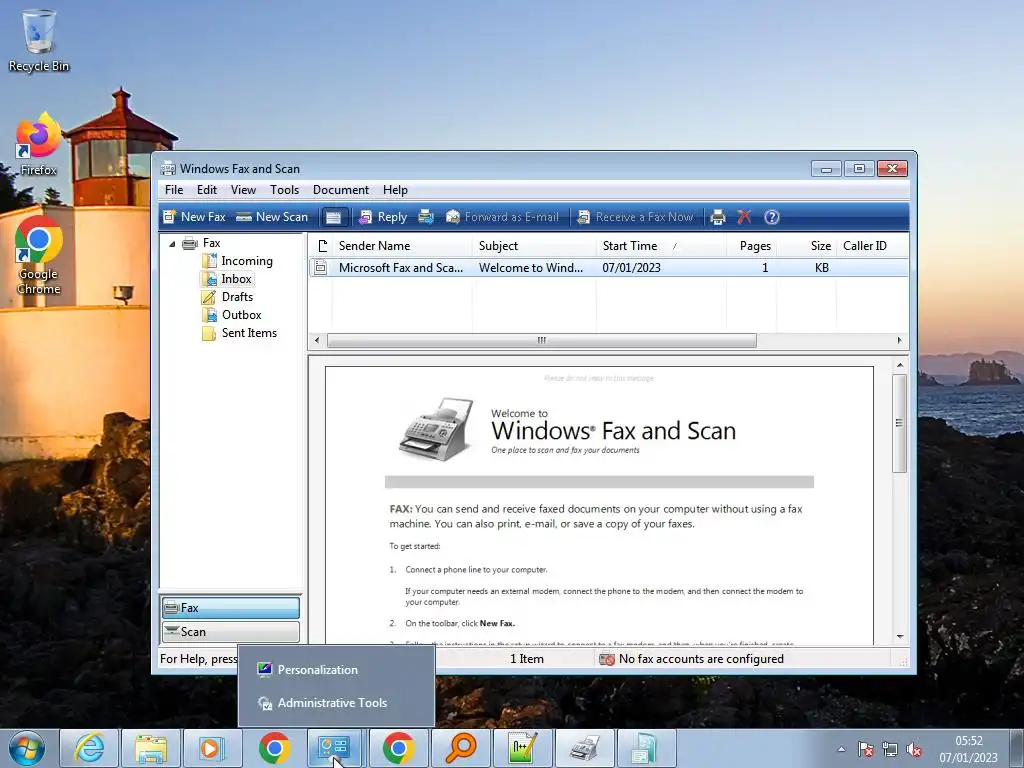Click the Print icon in the toolbar
This screenshot has height=768, width=1024.
click(718, 217)
